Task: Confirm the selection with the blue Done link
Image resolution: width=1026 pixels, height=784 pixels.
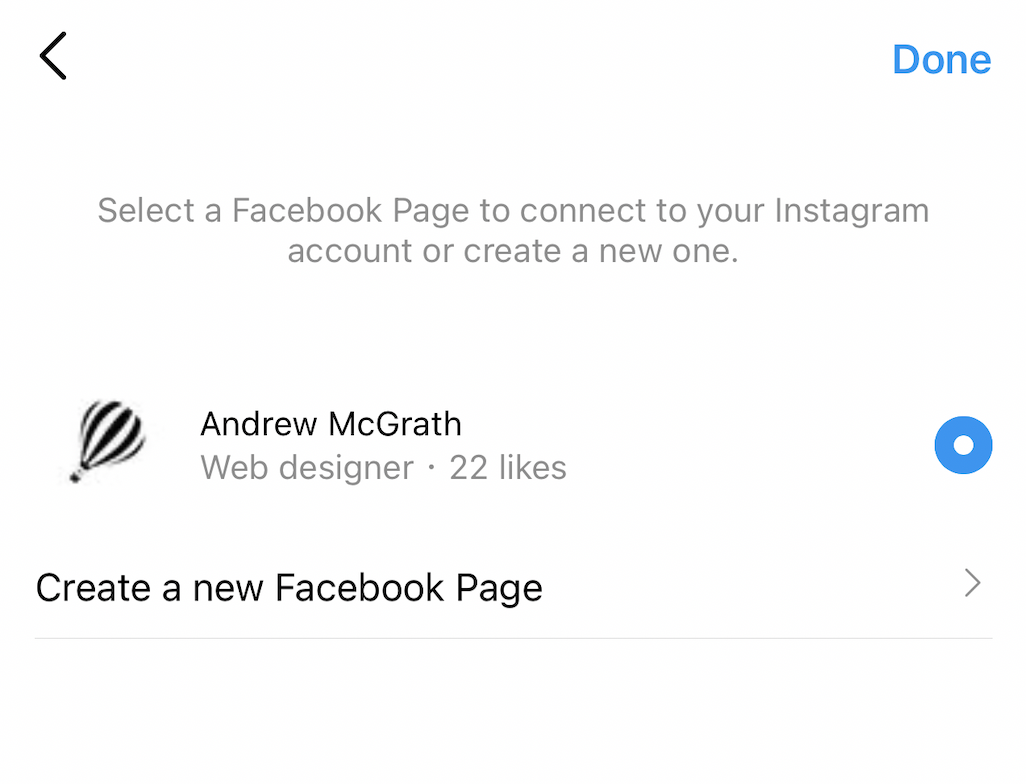Action: click(941, 59)
